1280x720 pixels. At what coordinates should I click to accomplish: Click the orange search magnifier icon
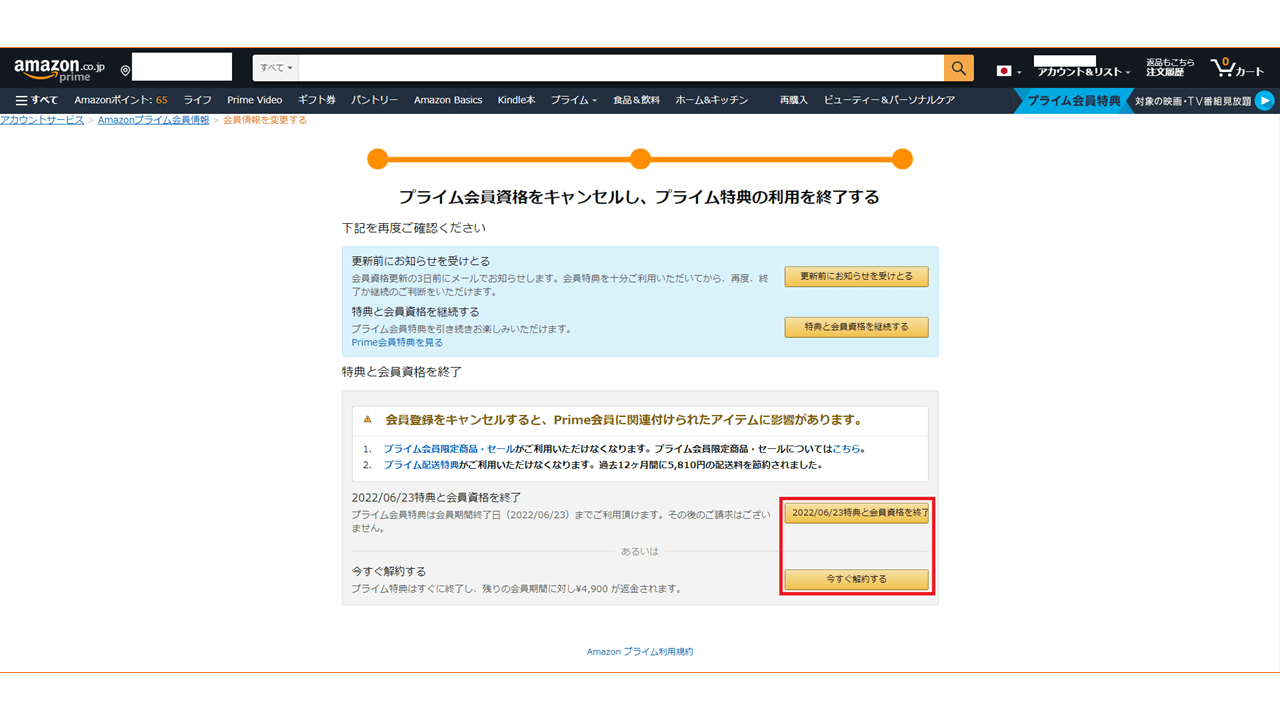click(957, 67)
